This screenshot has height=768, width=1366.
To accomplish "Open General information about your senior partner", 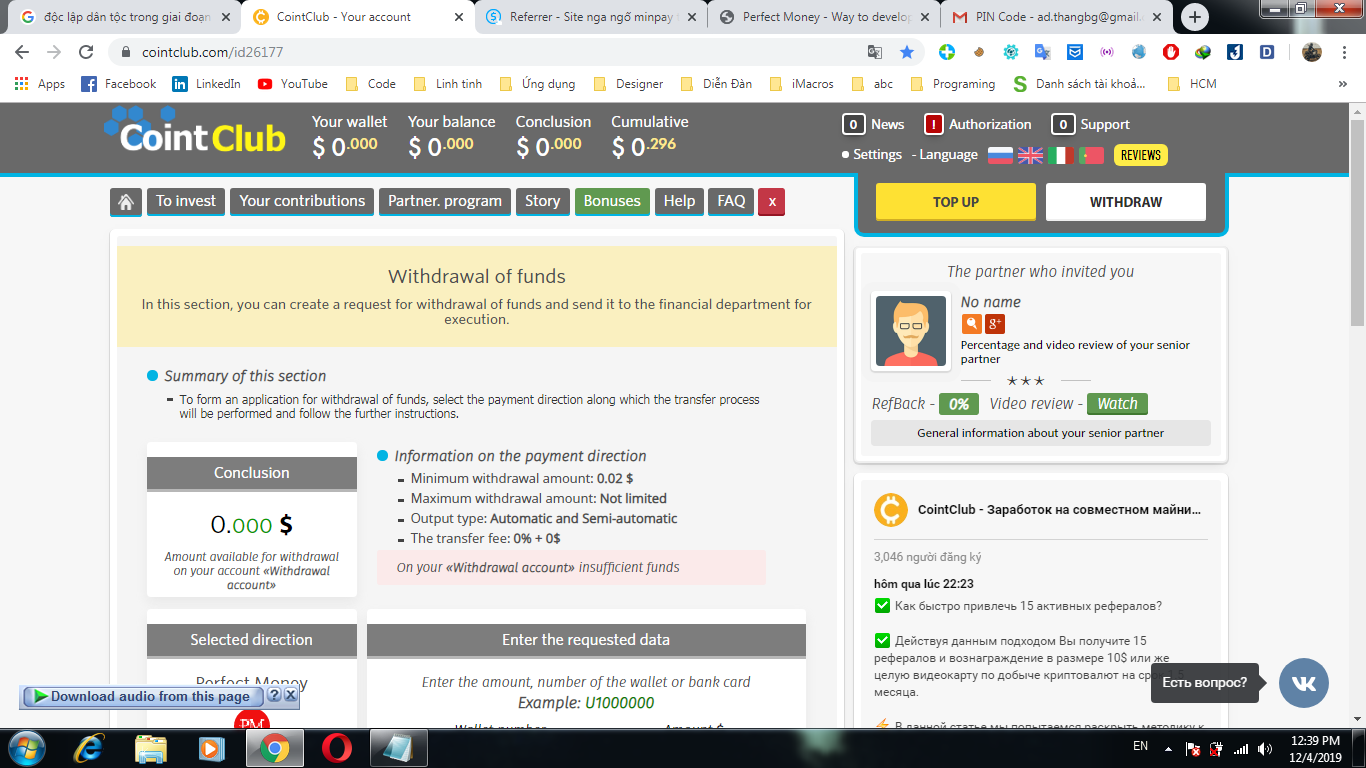I will point(1041,433).
